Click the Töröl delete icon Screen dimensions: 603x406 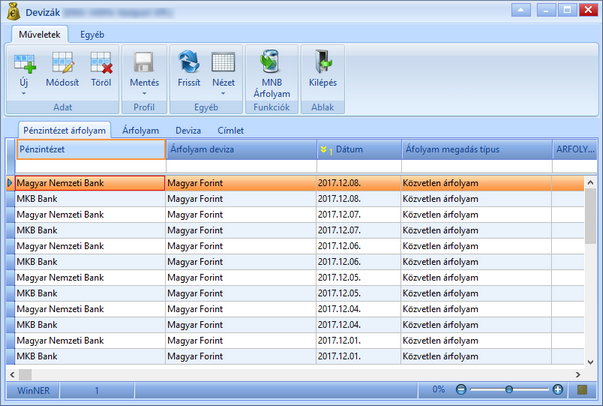[x=101, y=63]
